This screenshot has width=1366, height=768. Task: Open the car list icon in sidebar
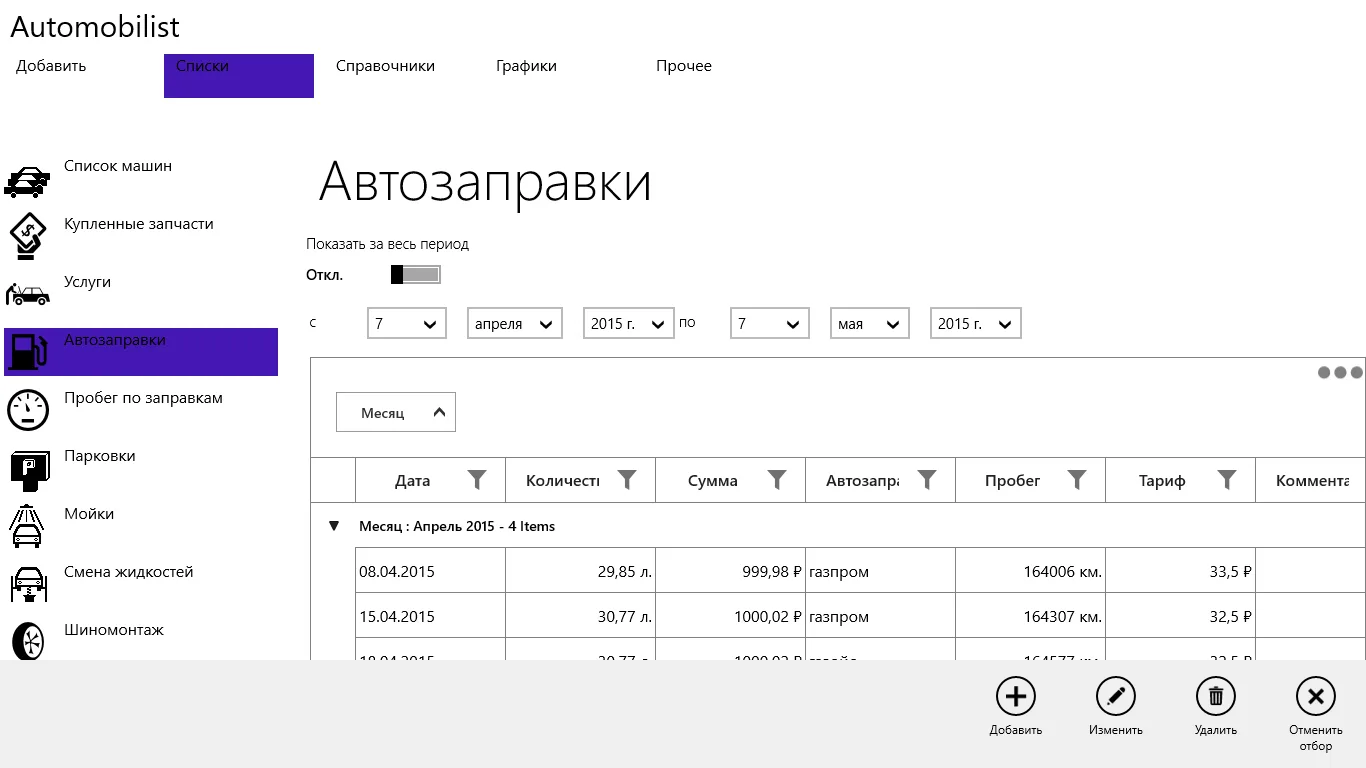pos(27,181)
